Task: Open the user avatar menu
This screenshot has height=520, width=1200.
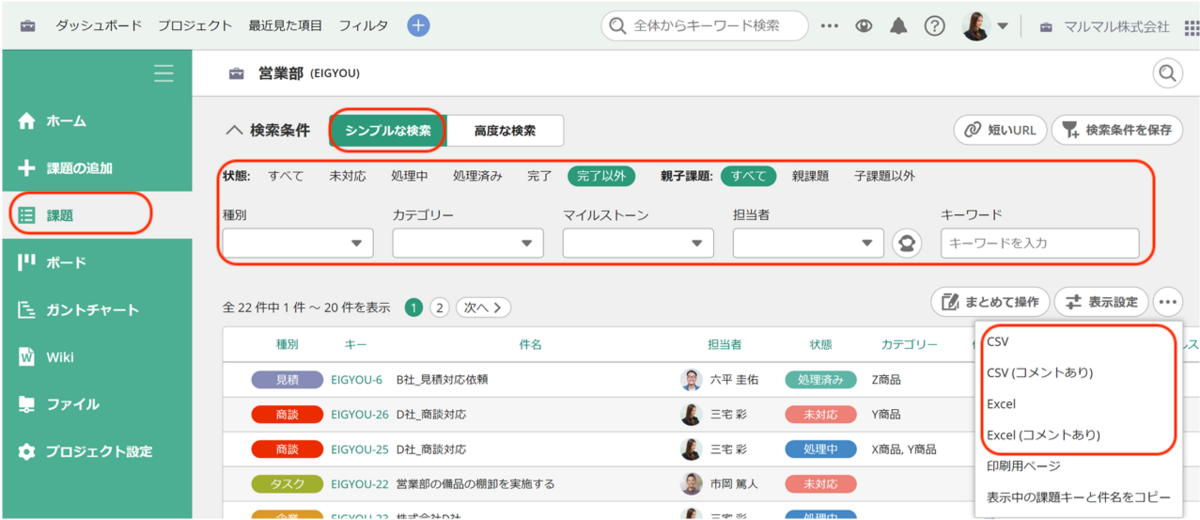Action: (x=984, y=26)
